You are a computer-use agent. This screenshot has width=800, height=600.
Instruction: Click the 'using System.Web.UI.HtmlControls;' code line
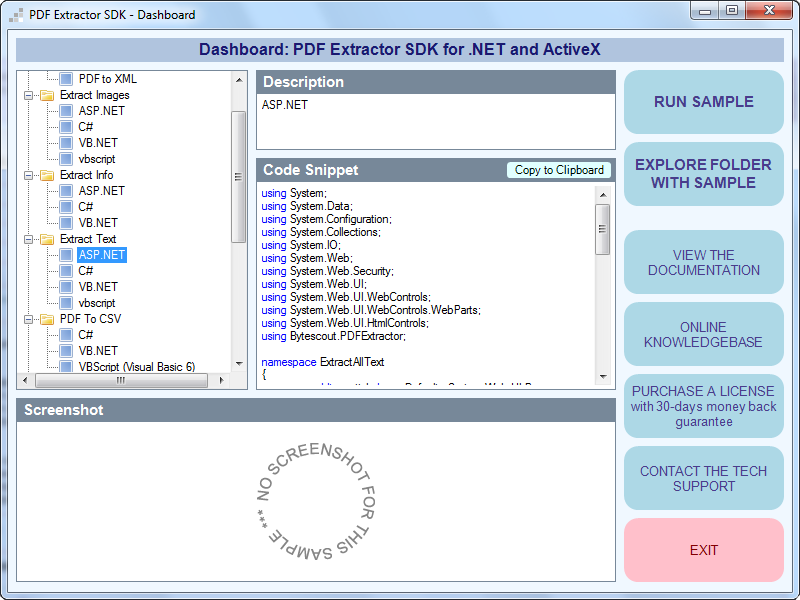(x=345, y=323)
